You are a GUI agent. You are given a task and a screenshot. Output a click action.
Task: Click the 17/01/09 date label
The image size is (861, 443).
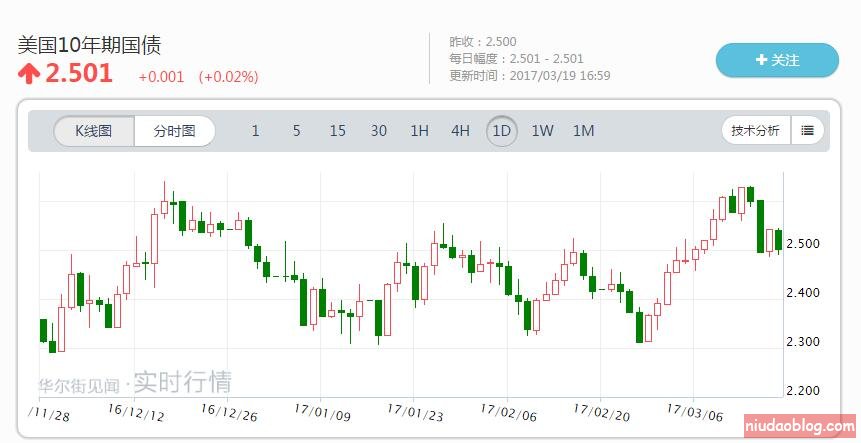pyautogui.click(x=322, y=412)
